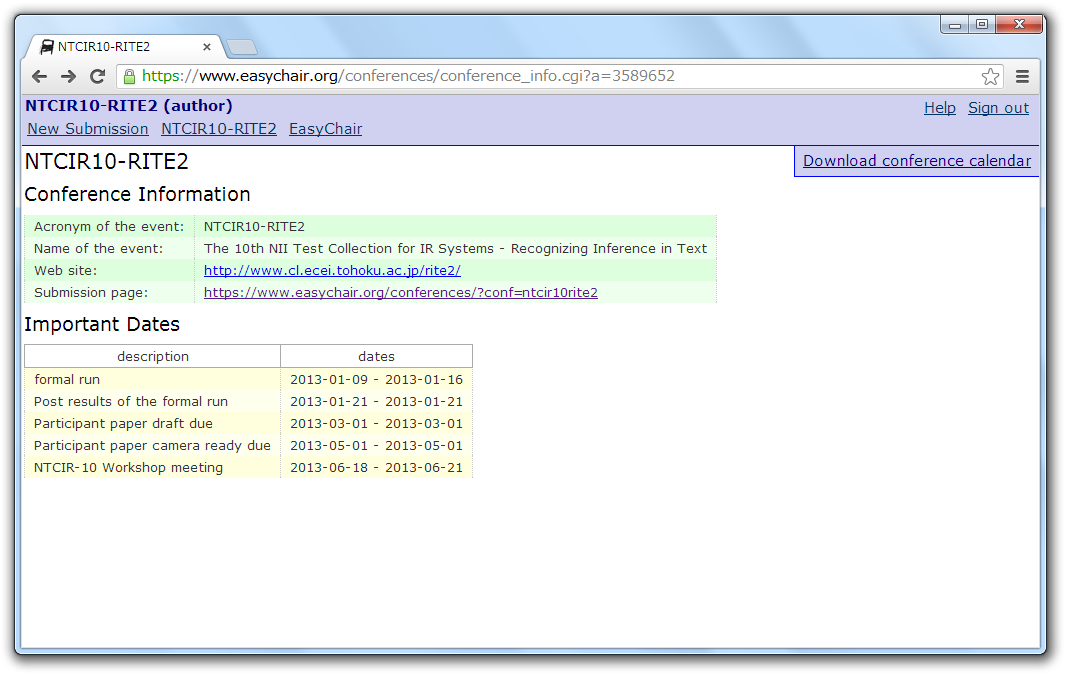
Task: Maximize the browser window
Action: pyautogui.click(x=982, y=24)
